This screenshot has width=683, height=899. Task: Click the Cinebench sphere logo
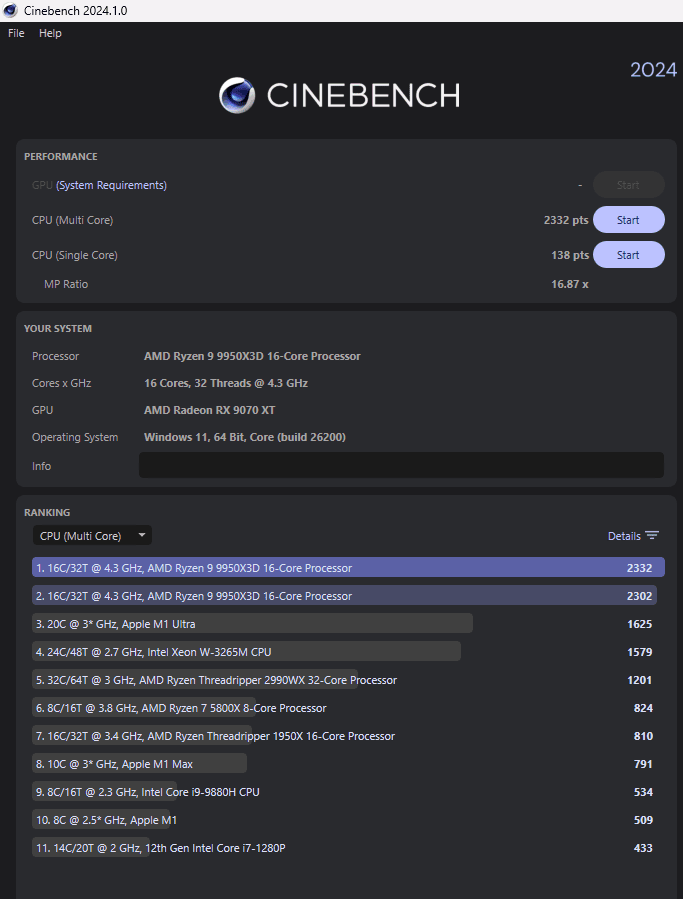point(237,95)
